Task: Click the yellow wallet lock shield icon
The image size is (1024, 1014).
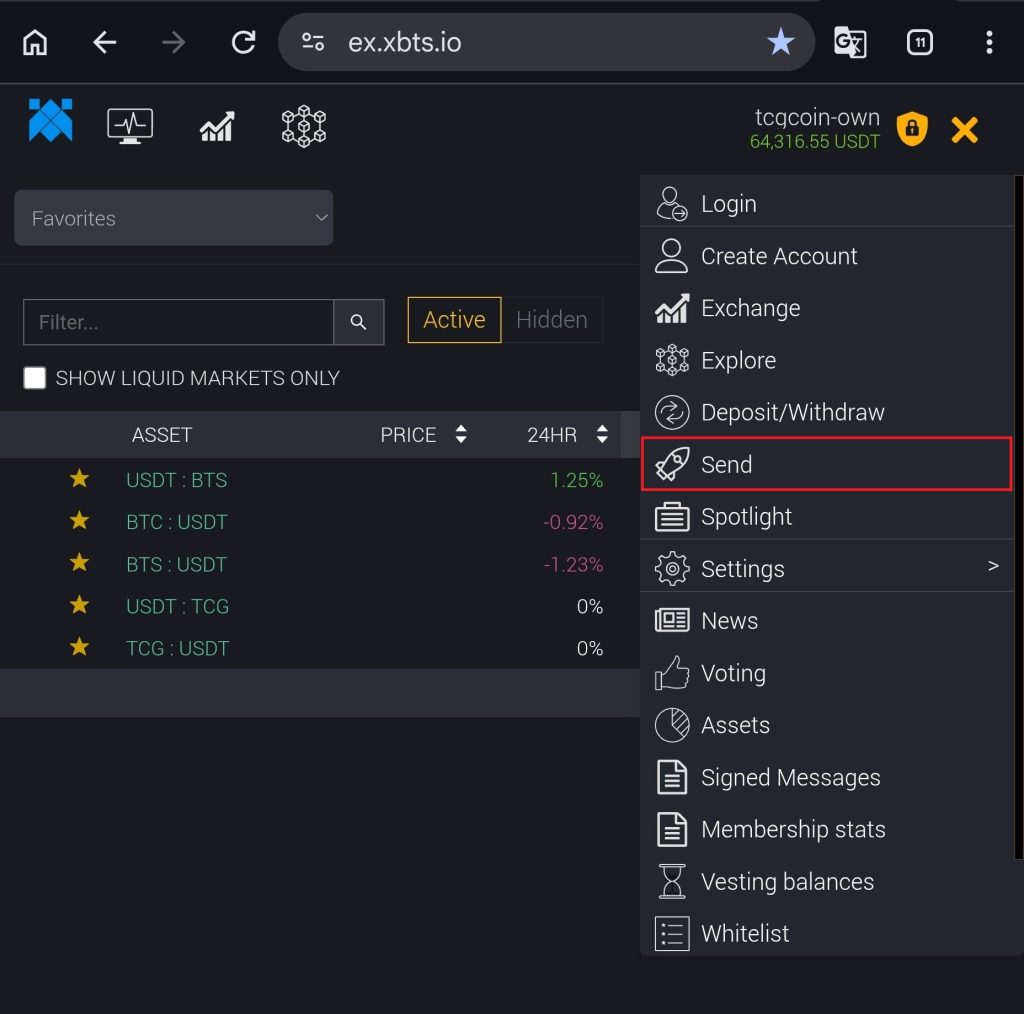Action: pos(911,129)
